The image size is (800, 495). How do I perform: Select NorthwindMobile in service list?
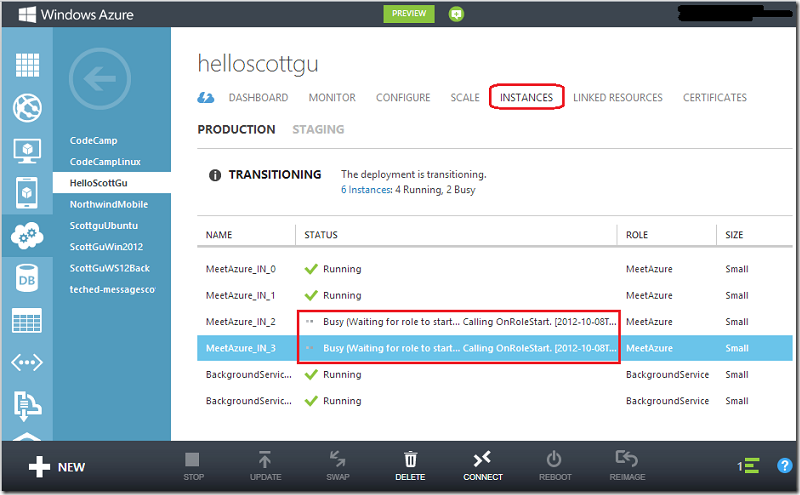point(109,204)
